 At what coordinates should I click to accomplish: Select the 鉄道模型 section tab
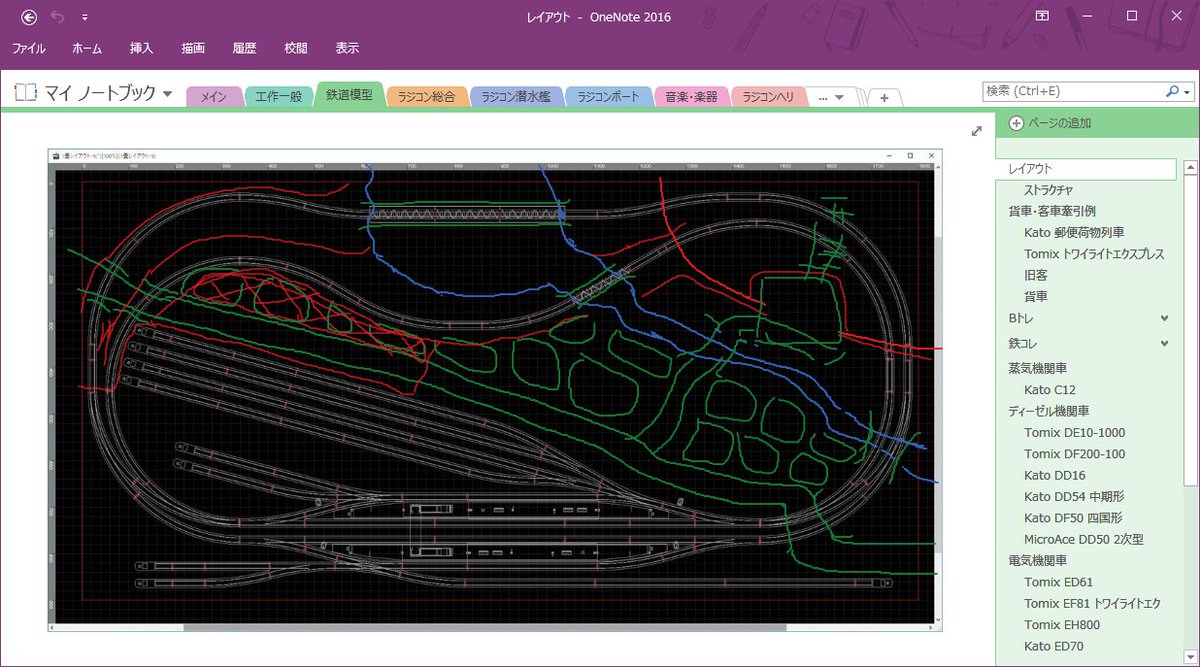350,95
